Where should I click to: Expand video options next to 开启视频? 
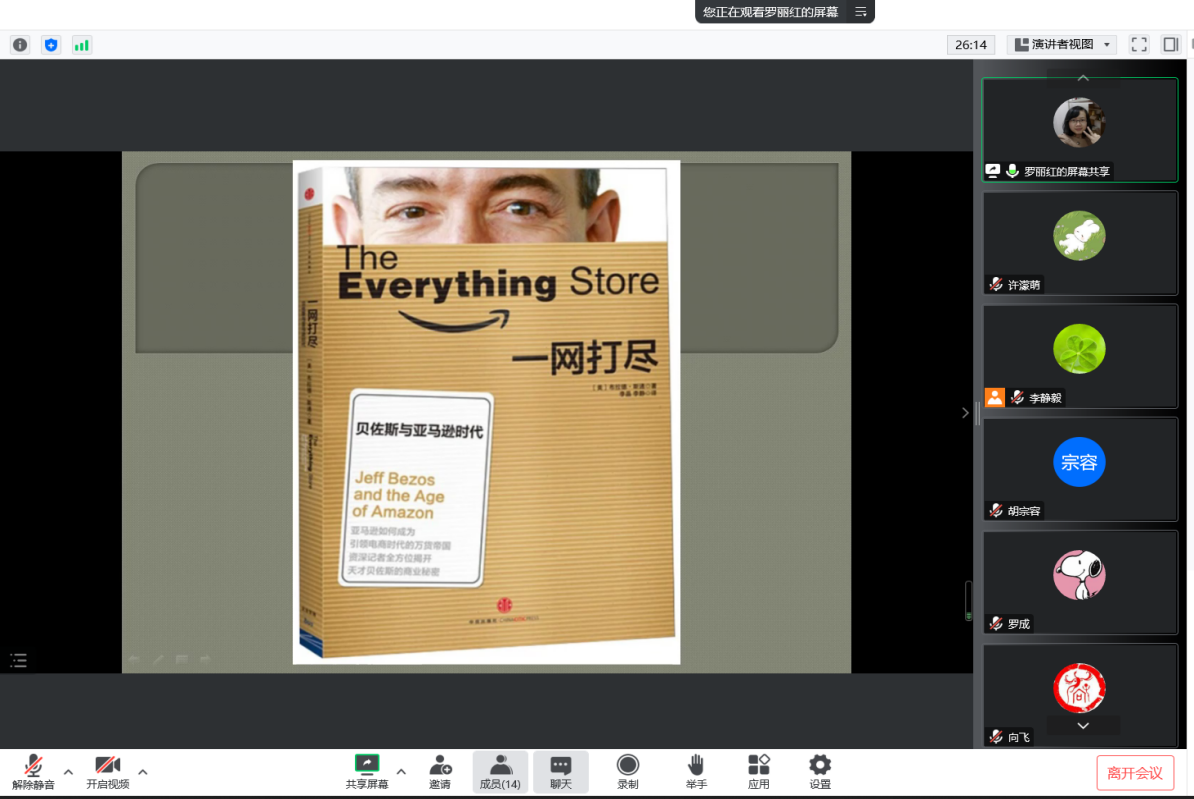click(x=142, y=772)
